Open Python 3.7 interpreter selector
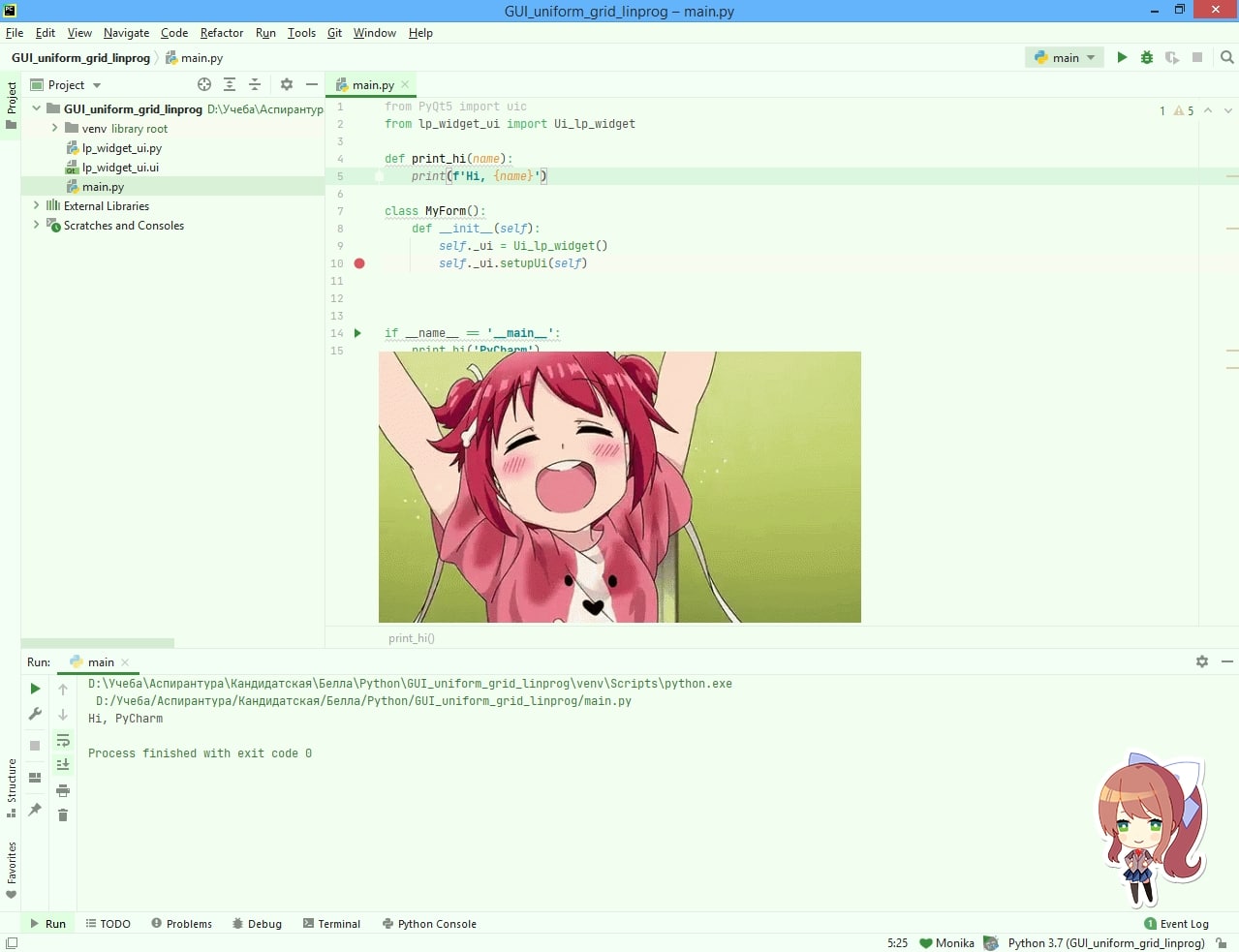This screenshot has height=952, width=1239. point(1106,942)
